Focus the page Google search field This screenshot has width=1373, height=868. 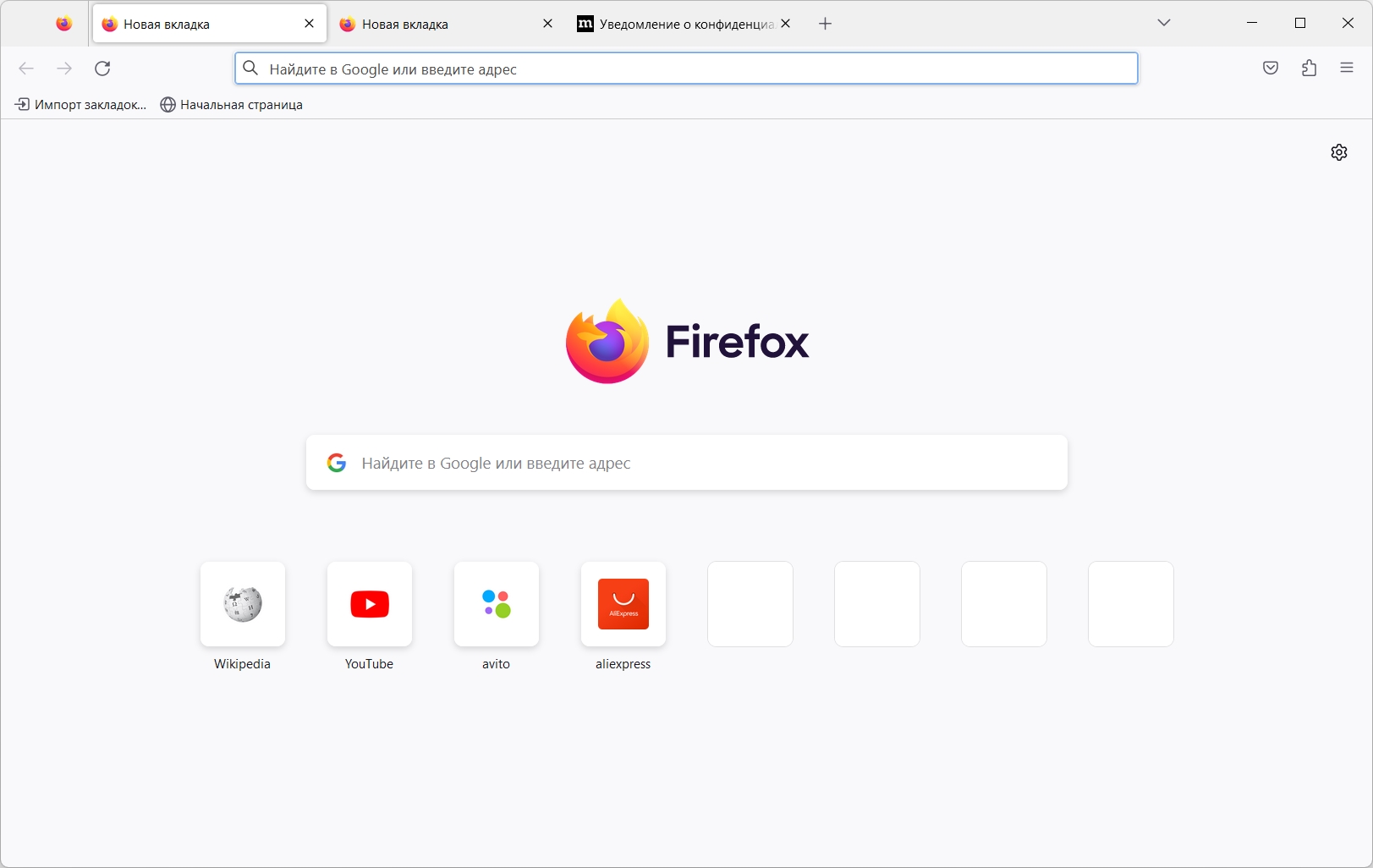pyautogui.click(x=687, y=463)
